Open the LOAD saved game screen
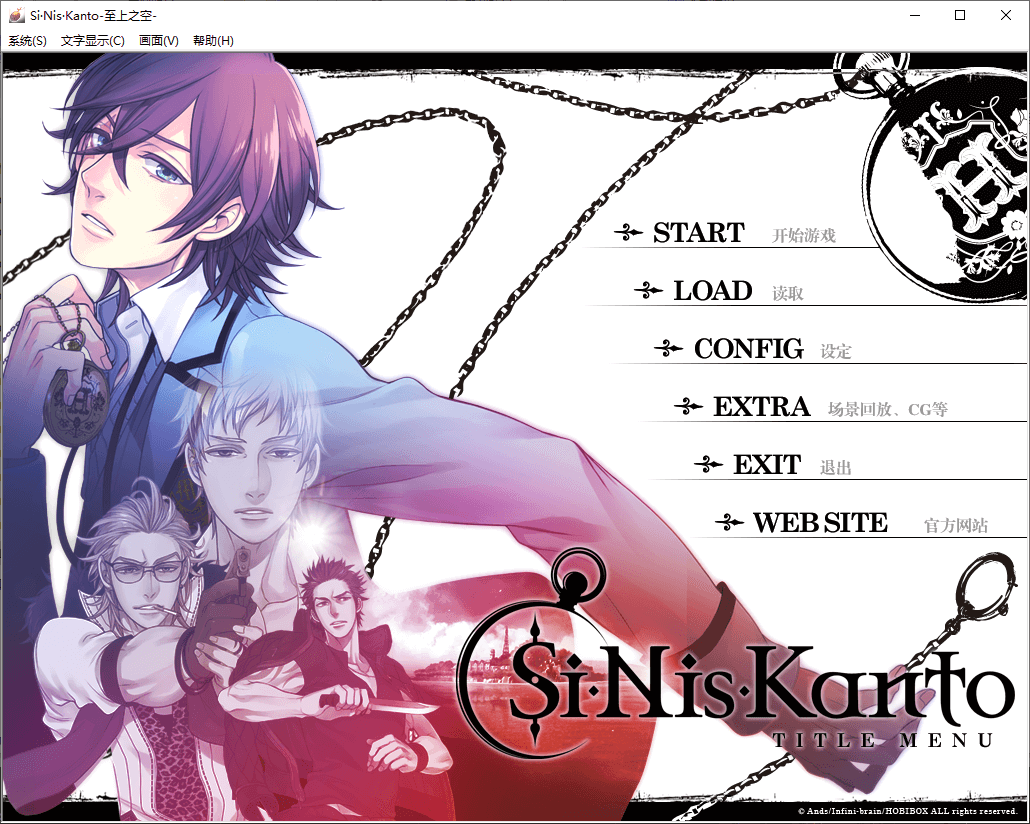This screenshot has height=824, width=1030. 712,291
